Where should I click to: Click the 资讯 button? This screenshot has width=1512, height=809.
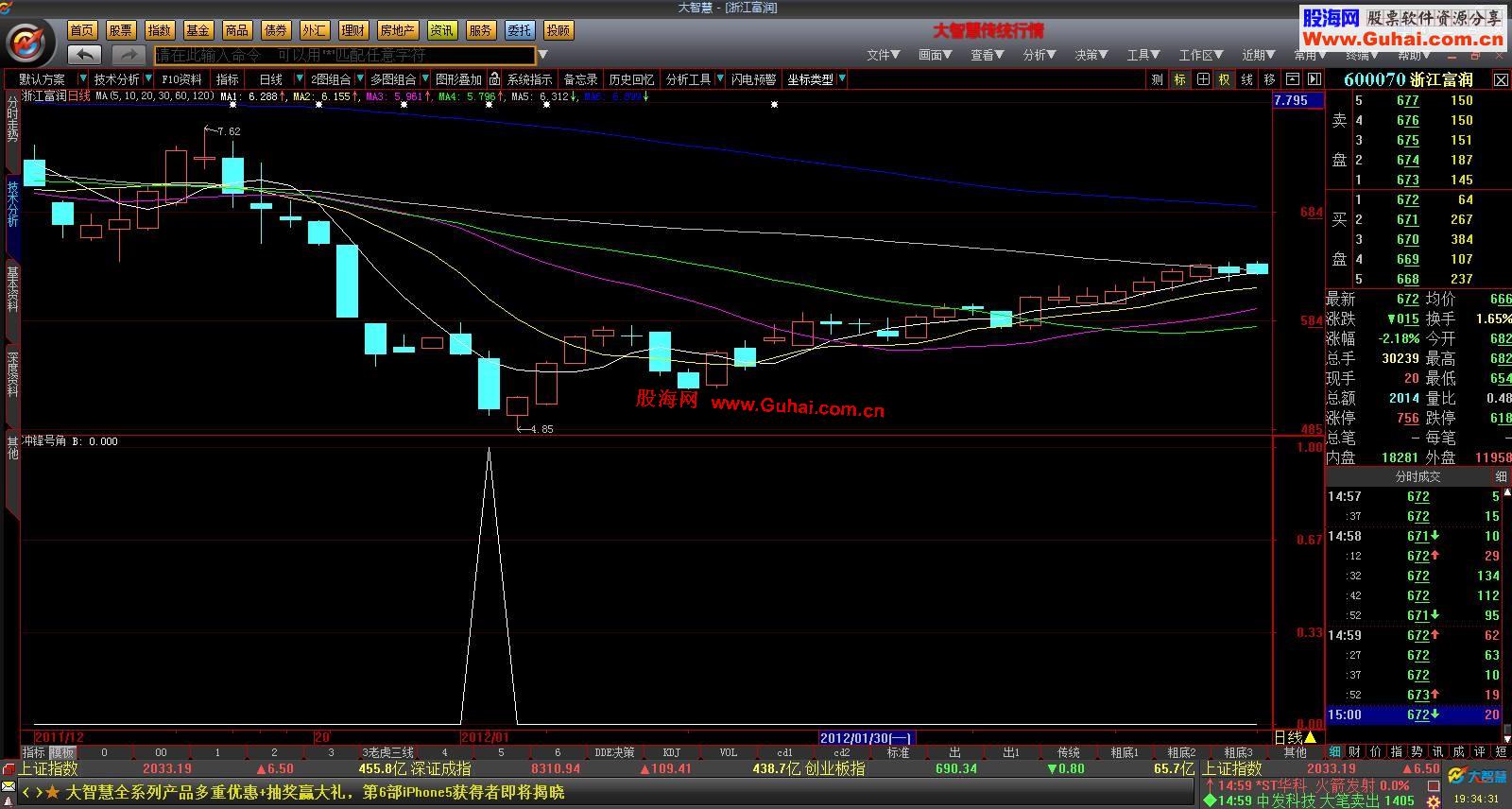tap(441, 30)
